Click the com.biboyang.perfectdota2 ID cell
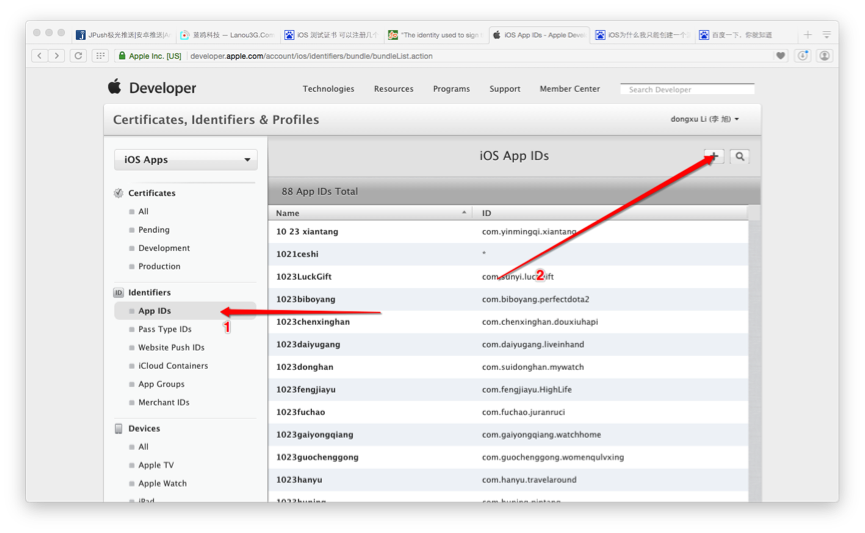This screenshot has height=533, width=865. pyautogui.click(x=535, y=300)
